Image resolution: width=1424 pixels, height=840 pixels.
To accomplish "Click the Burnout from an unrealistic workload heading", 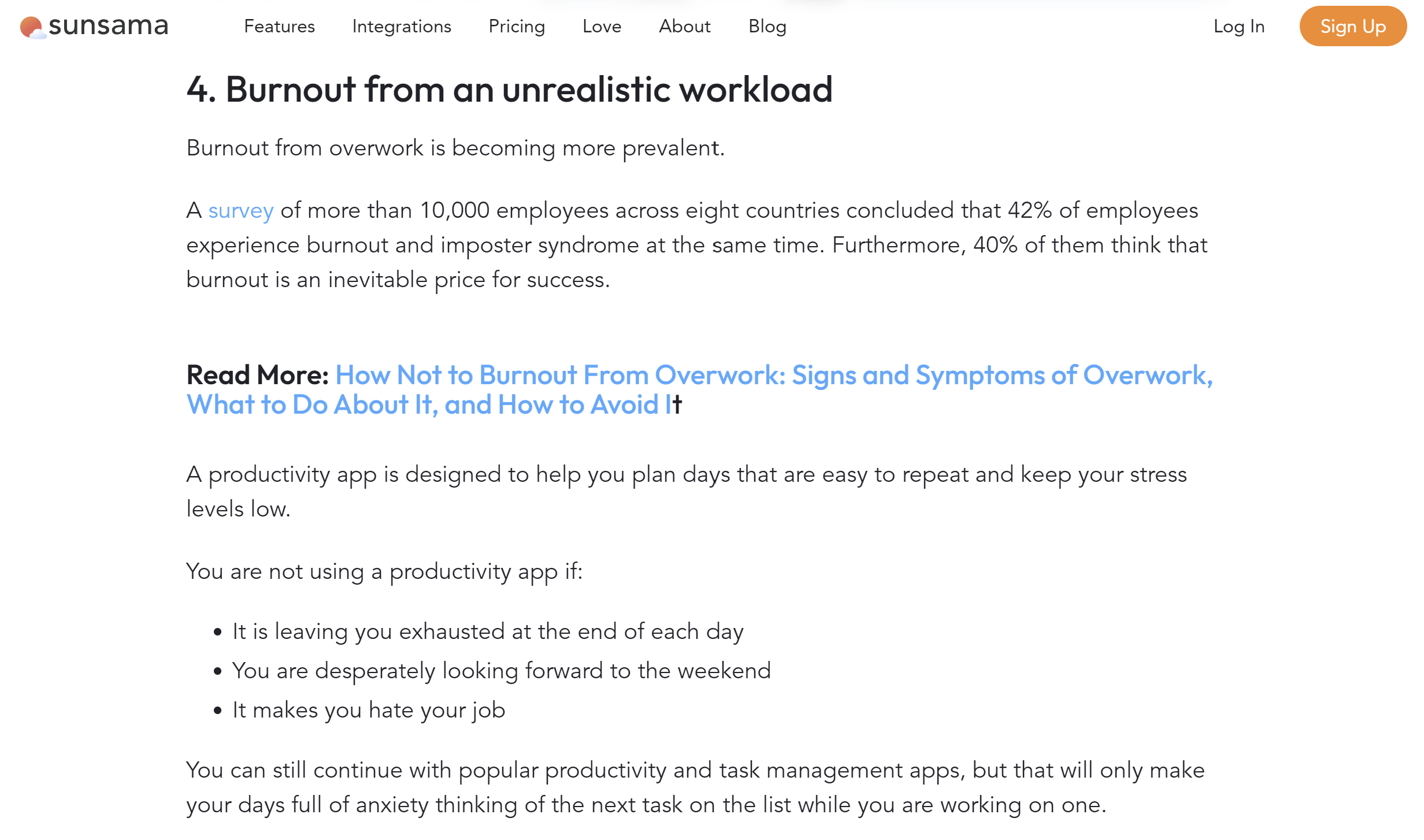I will [x=509, y=90].
